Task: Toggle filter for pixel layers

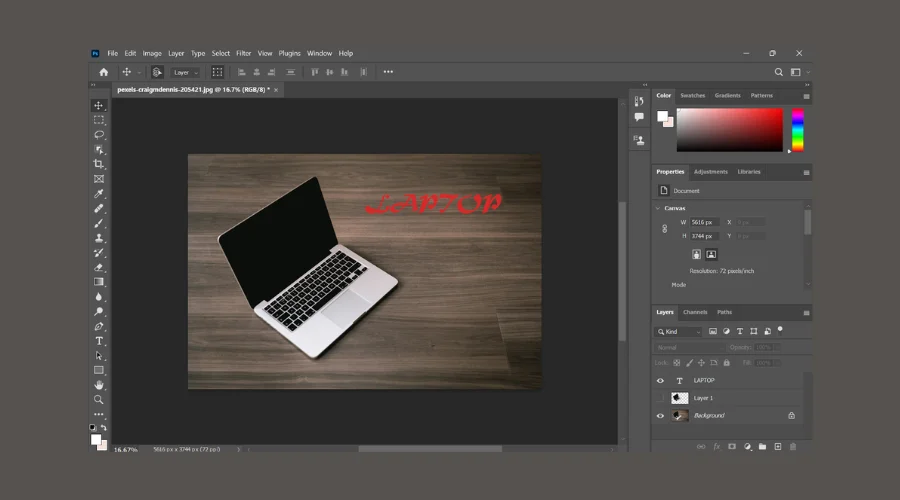Action: (713, 331)
